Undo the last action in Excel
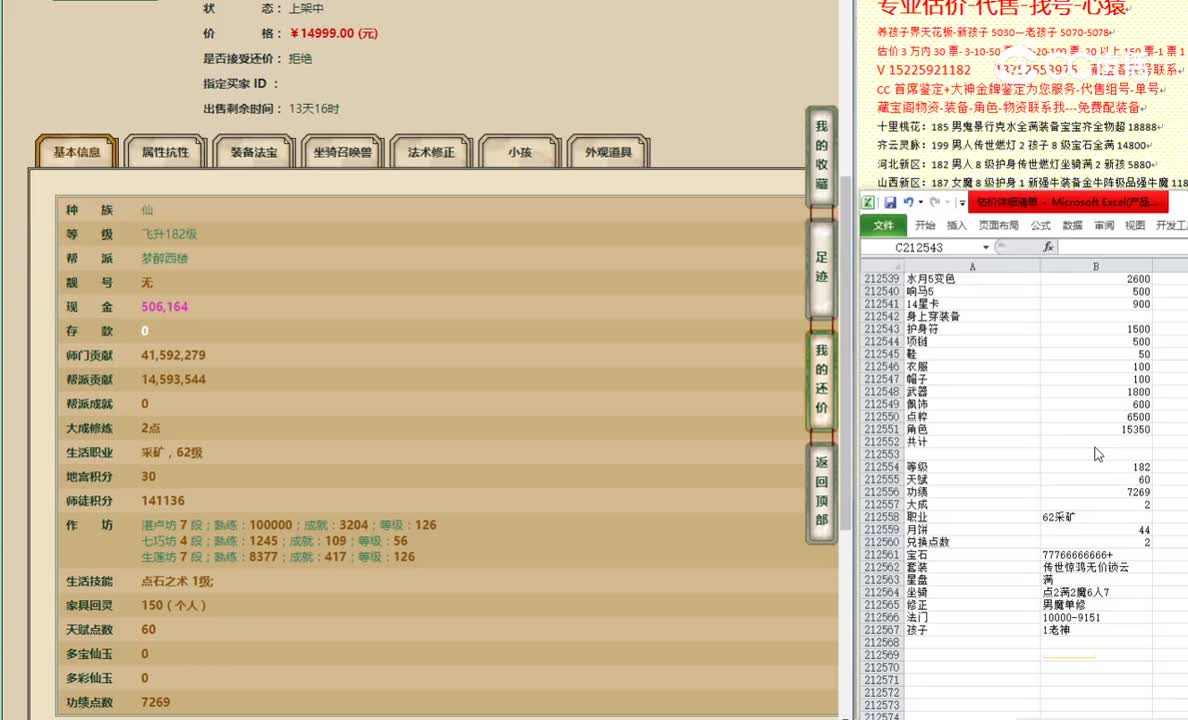Image resolution: width=1188 pixels, height=720 pixels. [908, 202]
